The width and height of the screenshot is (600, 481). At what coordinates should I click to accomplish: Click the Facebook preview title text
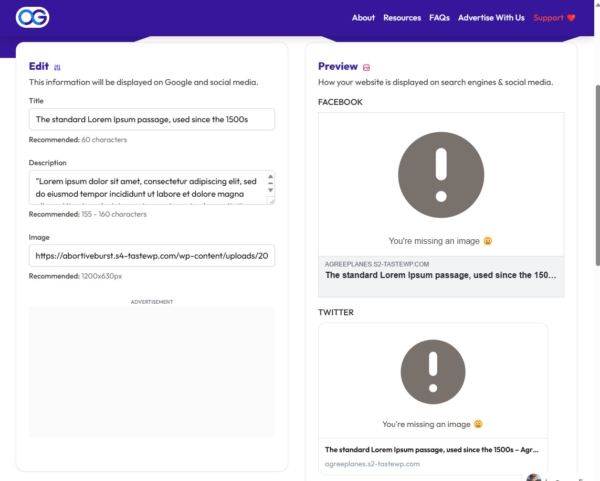click(441, 275)
